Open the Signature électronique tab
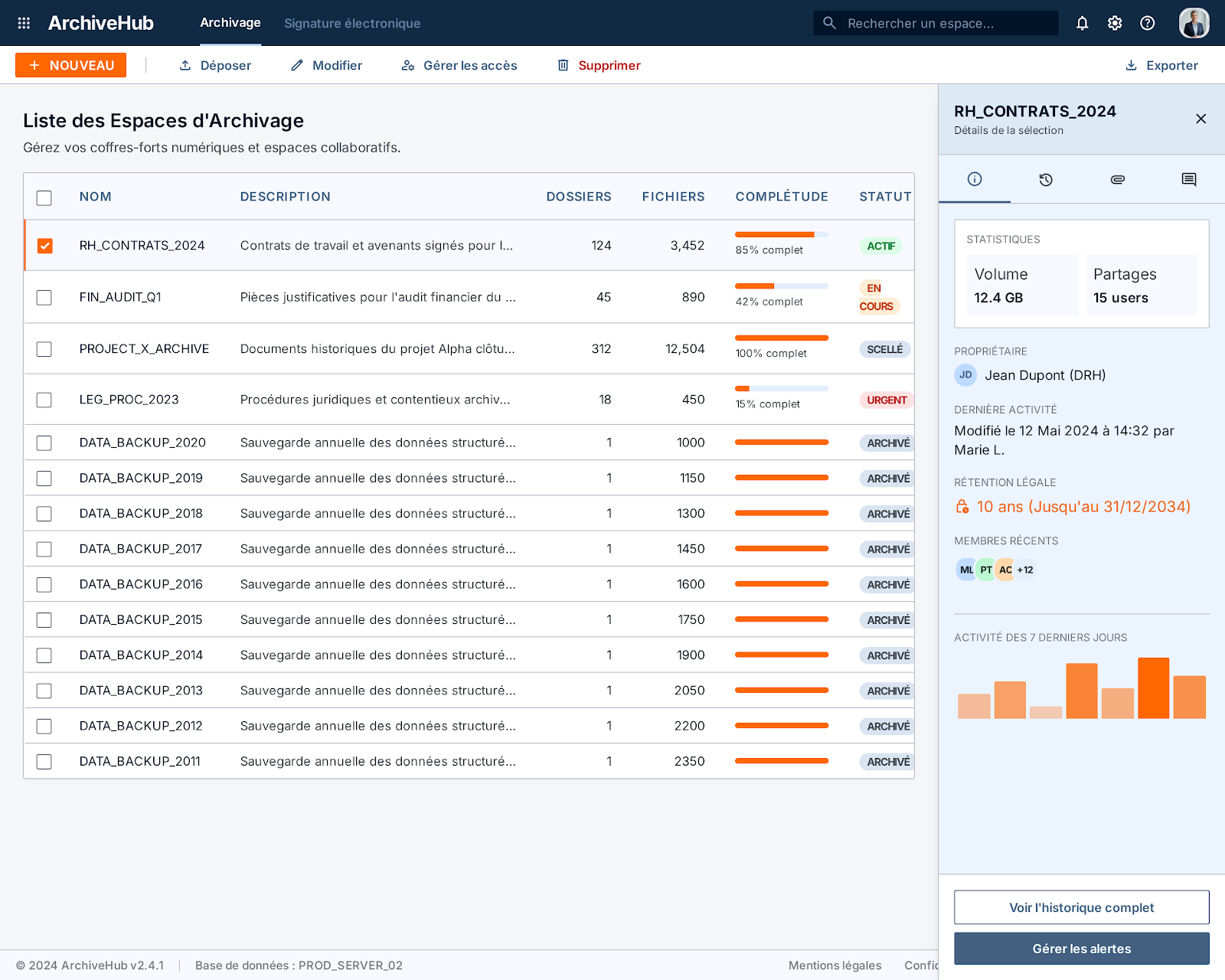Screen dimensions: 1225x980 point(352,24)
